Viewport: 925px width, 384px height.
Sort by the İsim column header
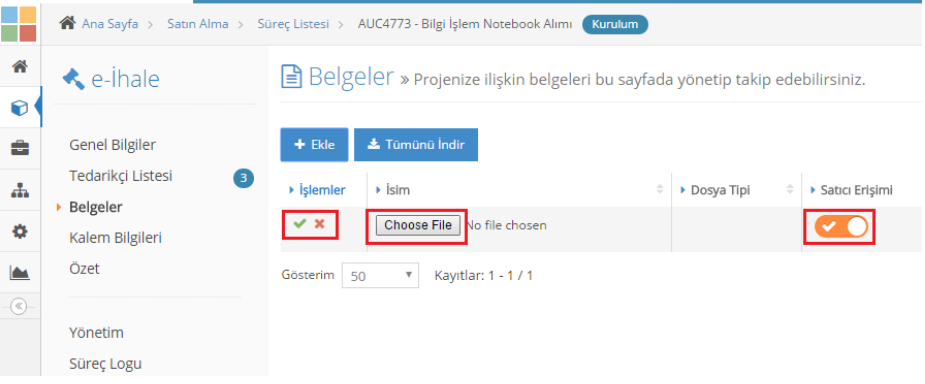(x=398, y=190)
